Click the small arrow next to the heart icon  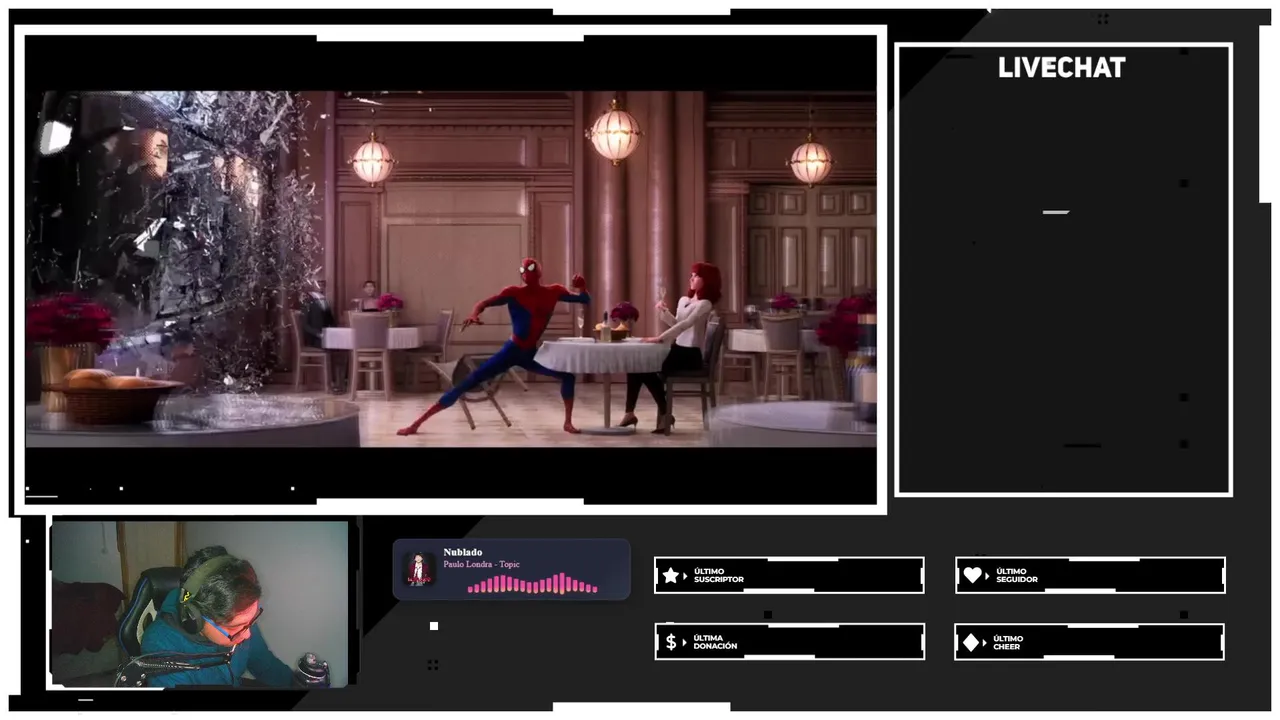point(987,575)
